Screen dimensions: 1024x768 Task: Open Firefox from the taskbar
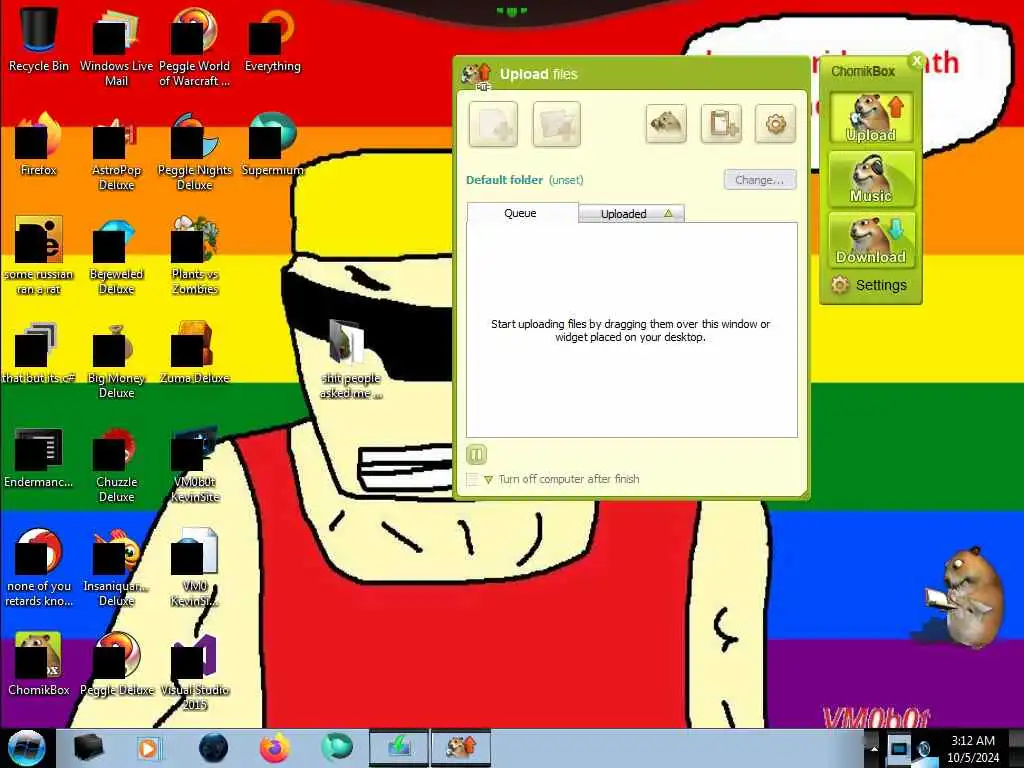click(274, 748)
